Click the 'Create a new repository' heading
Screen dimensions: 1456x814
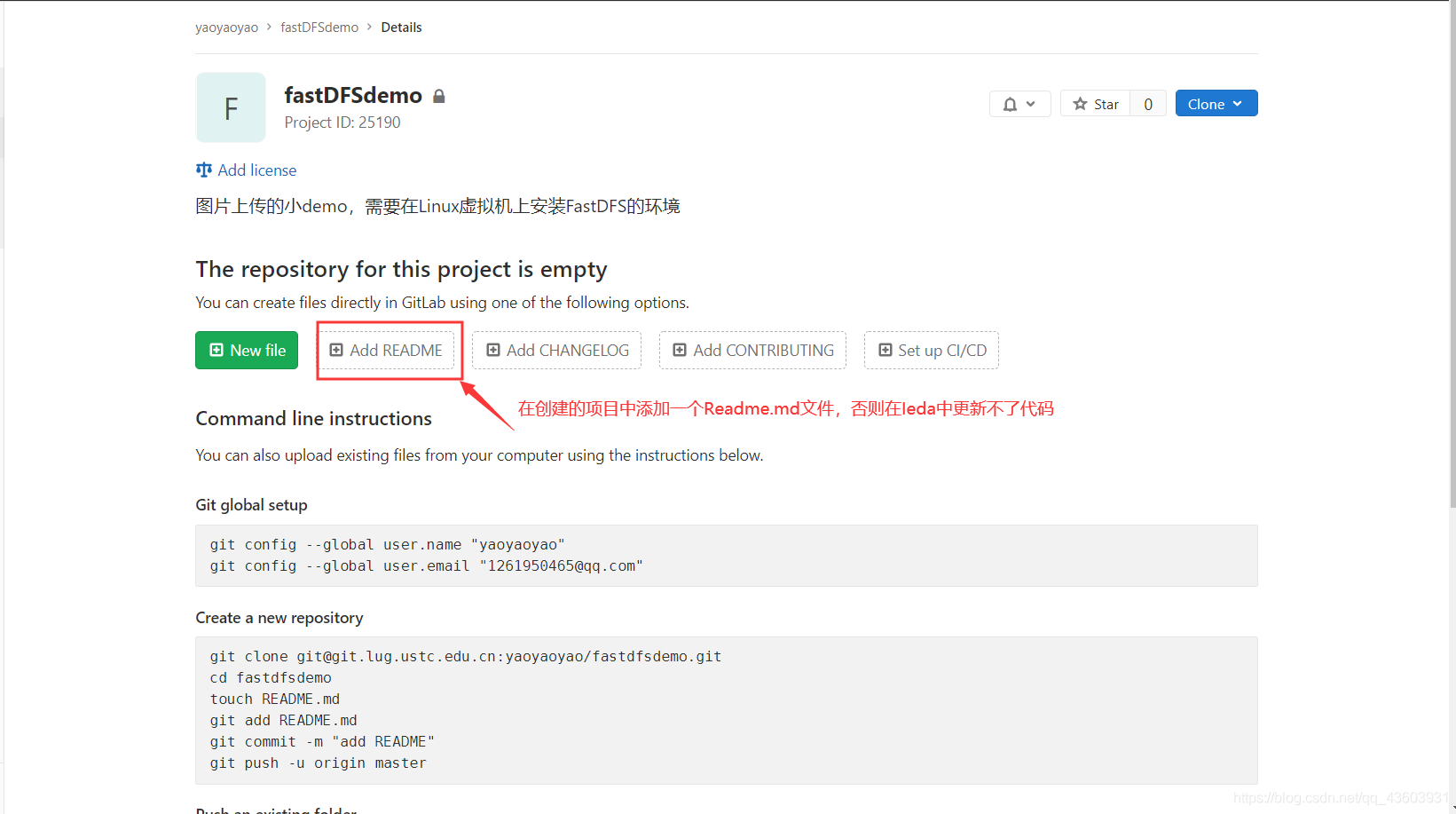tap(279, 617)
